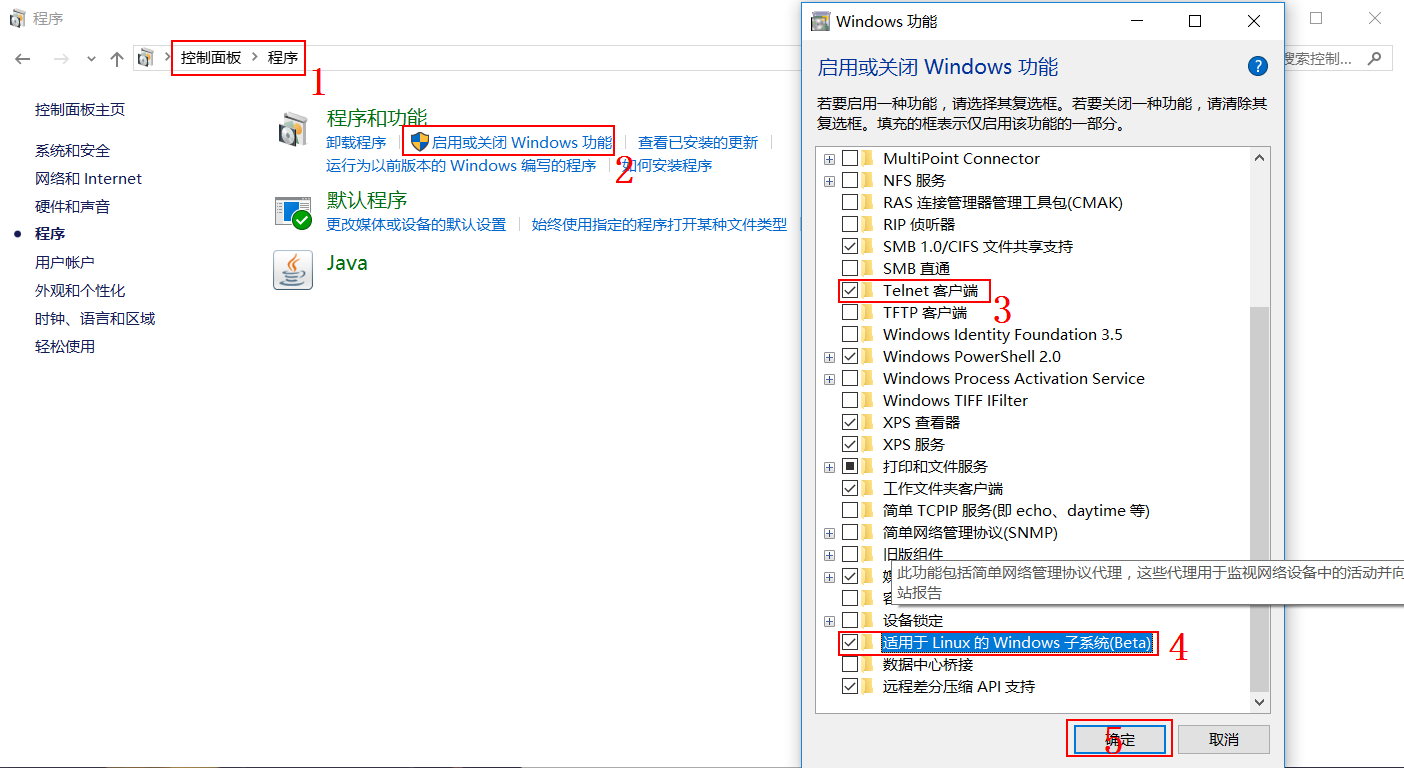
Task: Click the Default Programs icon
Action: 293,212
